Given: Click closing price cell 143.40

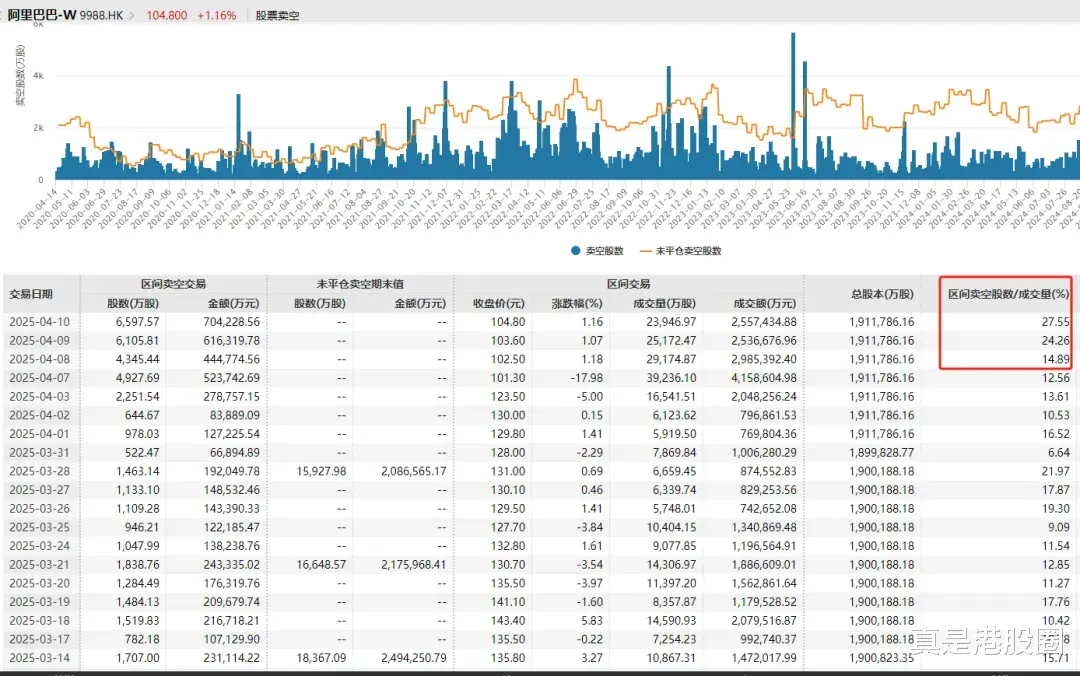Looking at the screenshot, I should click(508, 620).
